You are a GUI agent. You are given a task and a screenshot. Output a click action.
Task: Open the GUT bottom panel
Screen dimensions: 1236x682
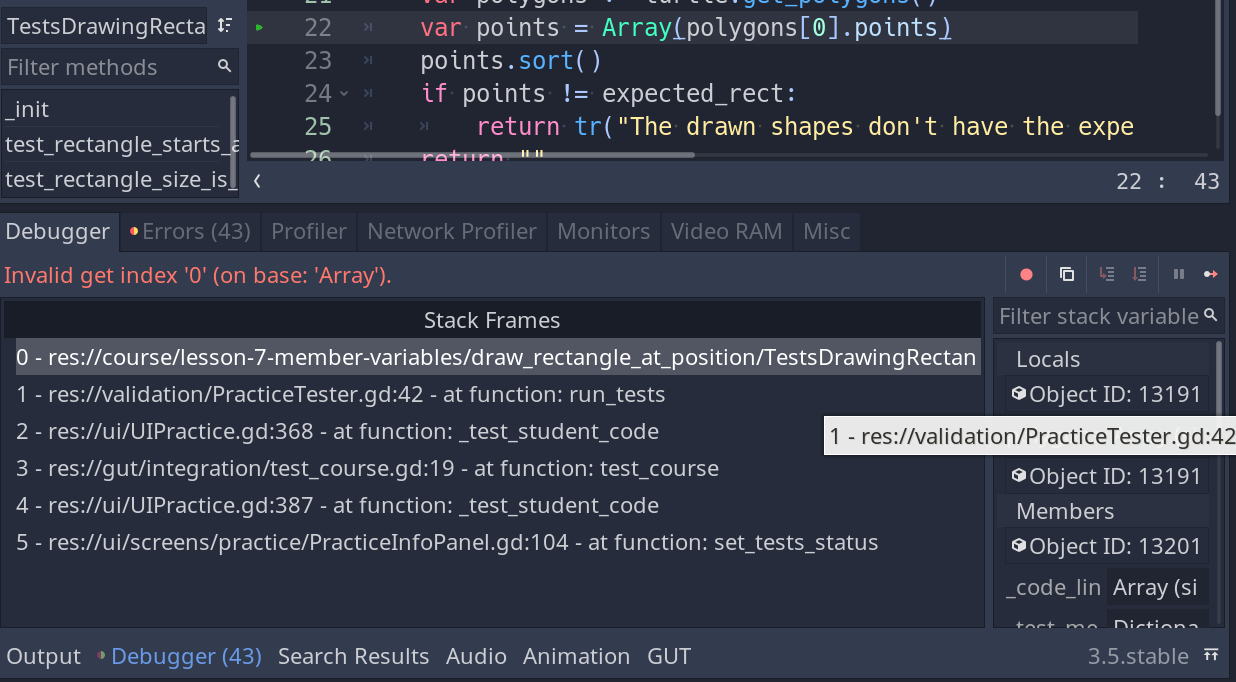(x=669, y=656)
